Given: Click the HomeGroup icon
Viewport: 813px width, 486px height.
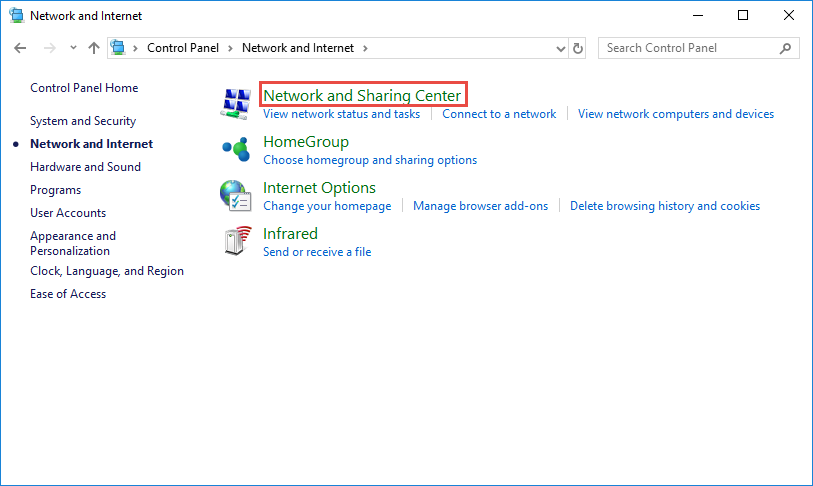Looking at the screenshot, I should pyautogui.click(x=236, y=149).
